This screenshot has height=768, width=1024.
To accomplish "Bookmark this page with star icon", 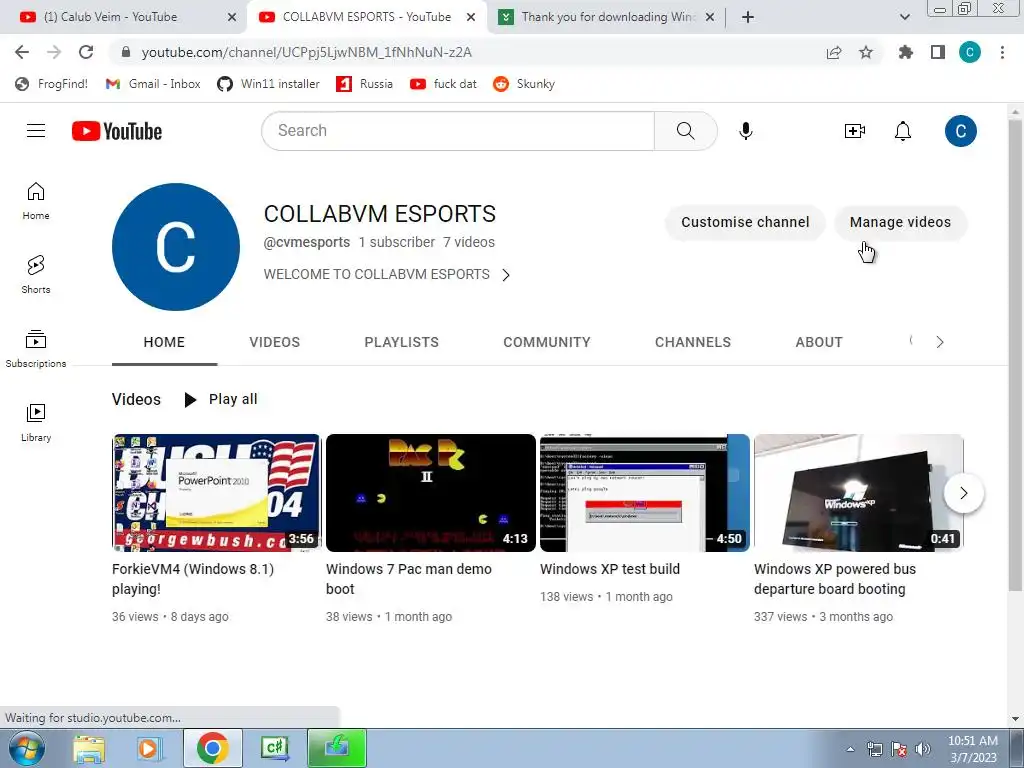I will [x=866, y=52].
